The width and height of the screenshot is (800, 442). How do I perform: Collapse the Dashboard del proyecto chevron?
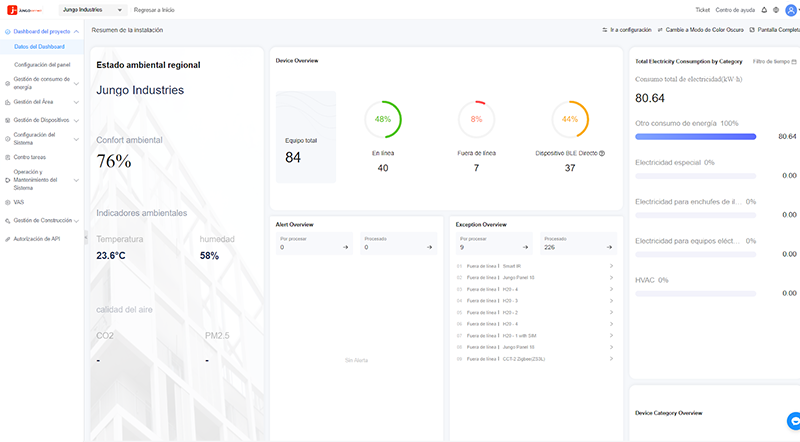[x=76, y=32]
